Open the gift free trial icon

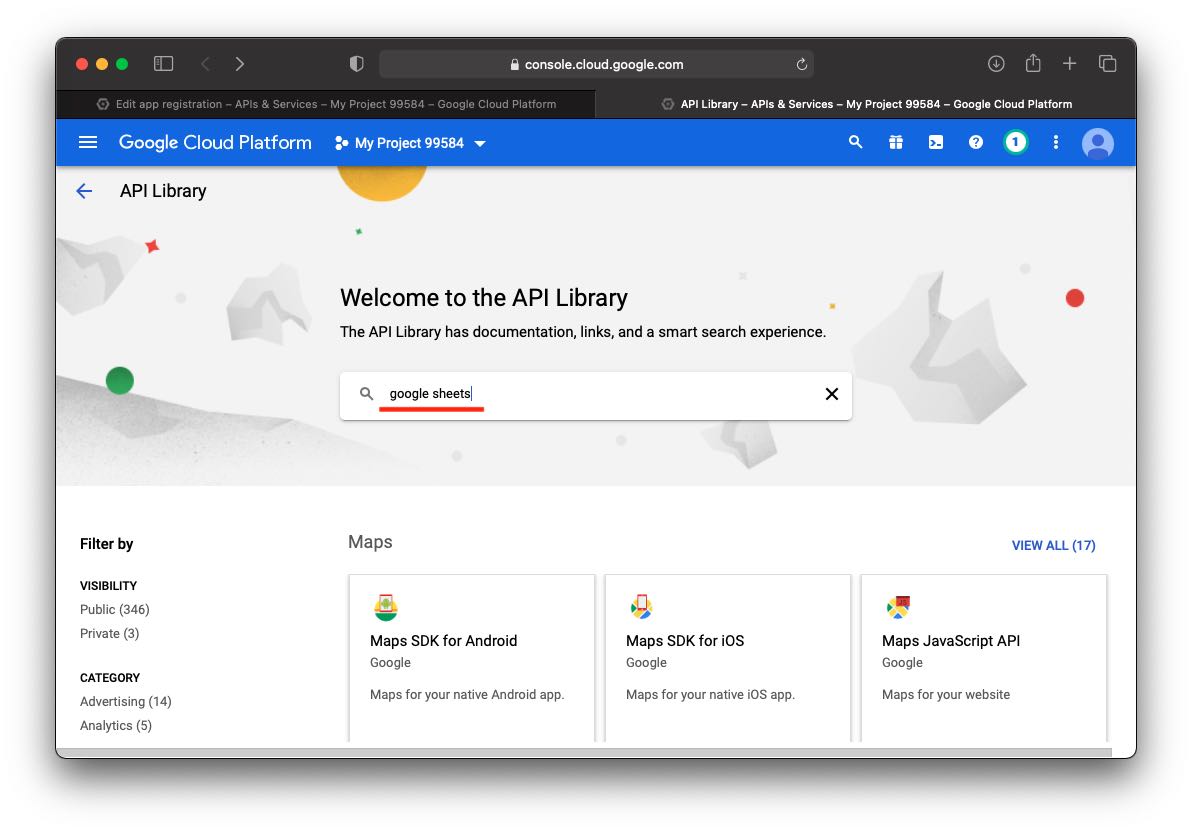pos(896,142)
